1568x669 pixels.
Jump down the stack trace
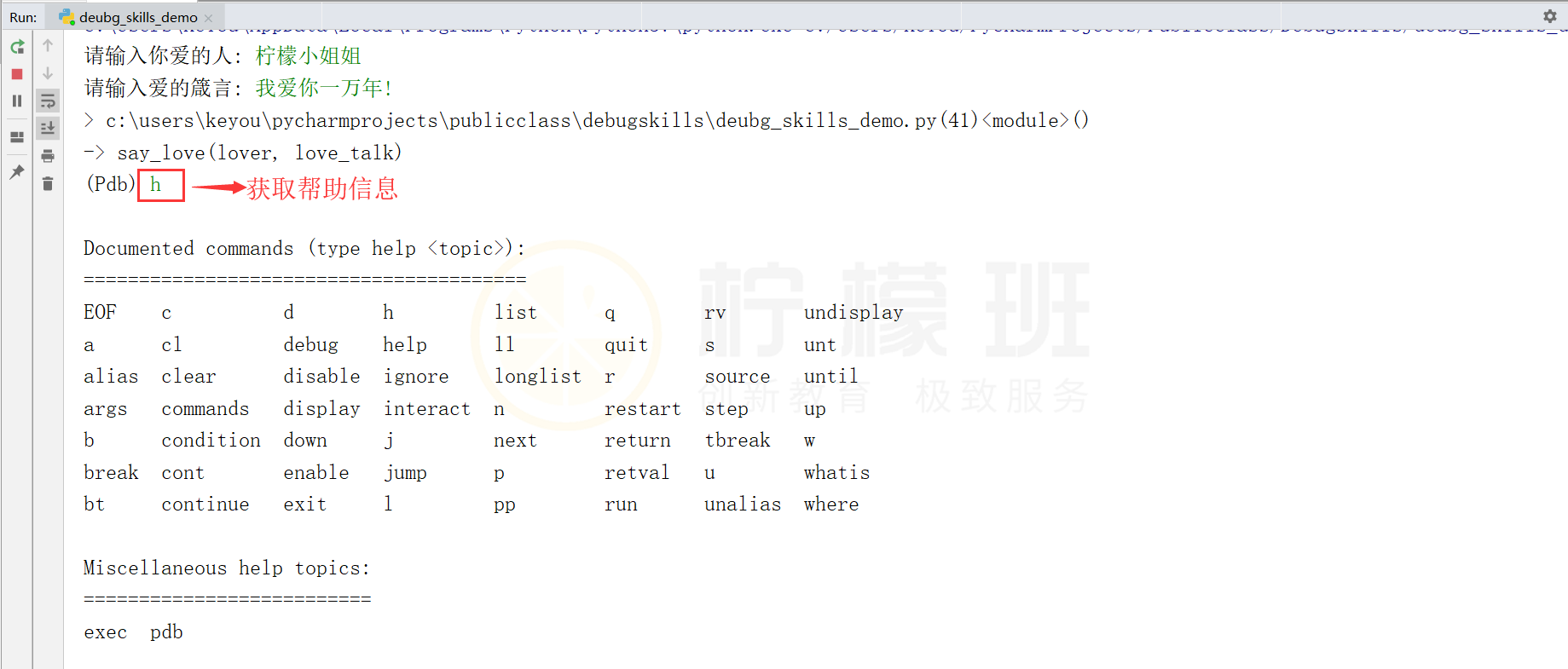point(48,73)
